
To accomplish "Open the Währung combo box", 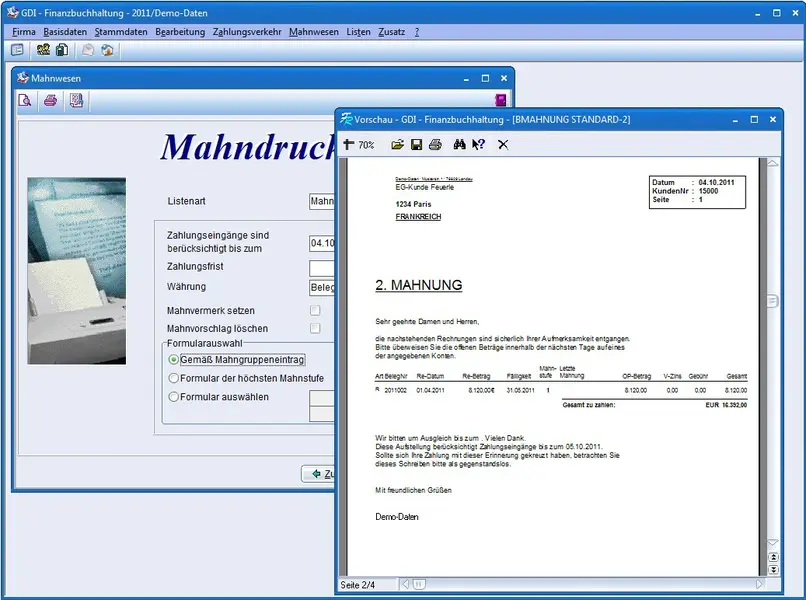I will click(x=321, y=287).
